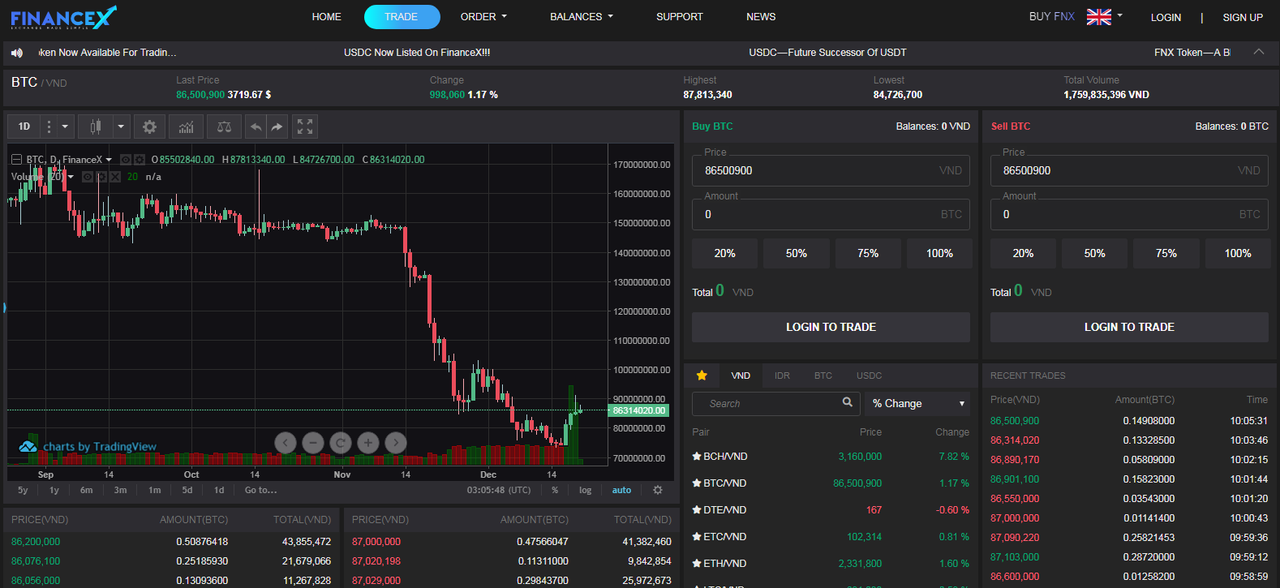Open the interval dropdown arrow
1280x588 pixels.
click(66, 127)
